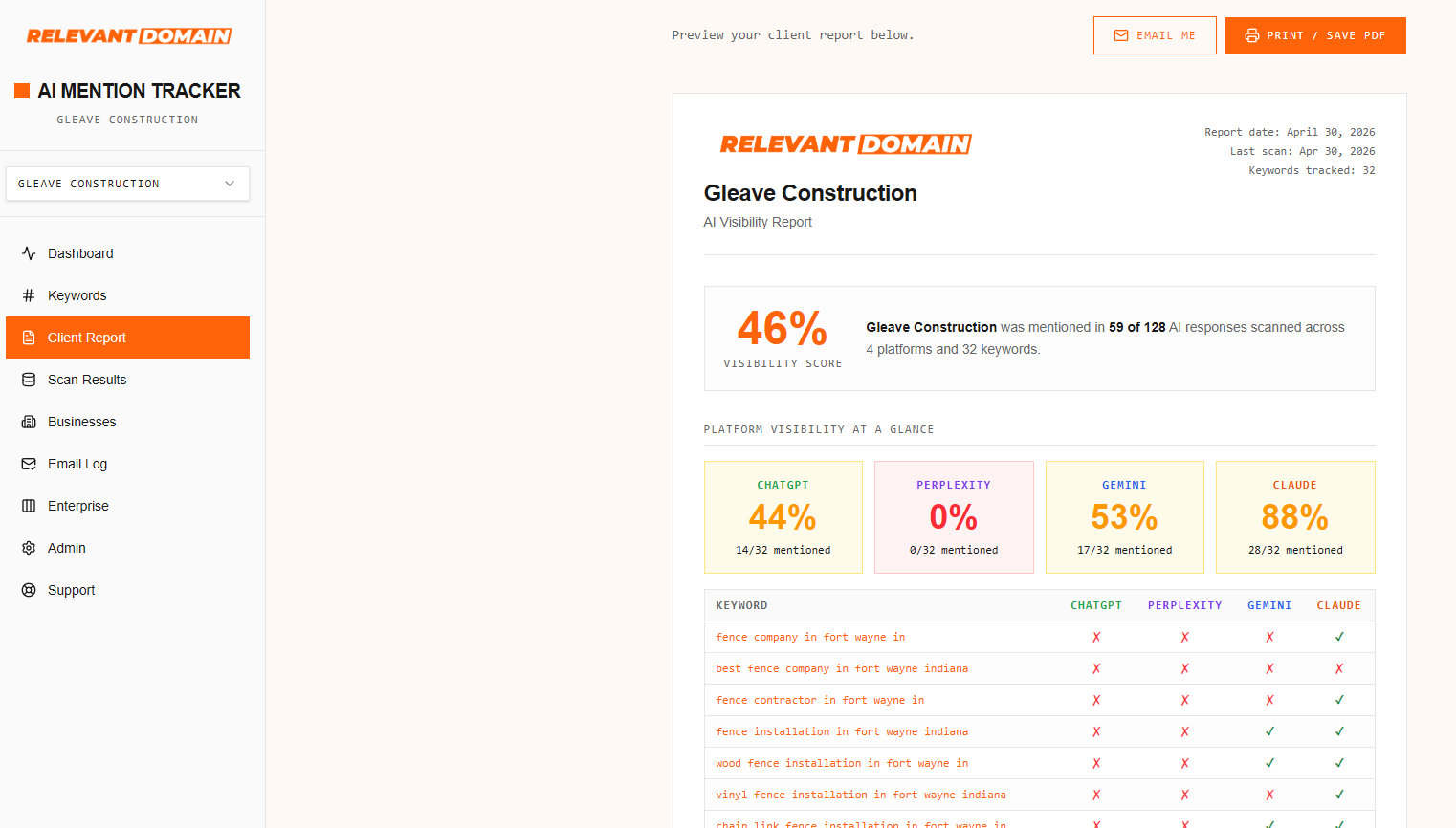Go to the Dashboard page
This screenshot has height=828, width=1456.
(127, 253)
